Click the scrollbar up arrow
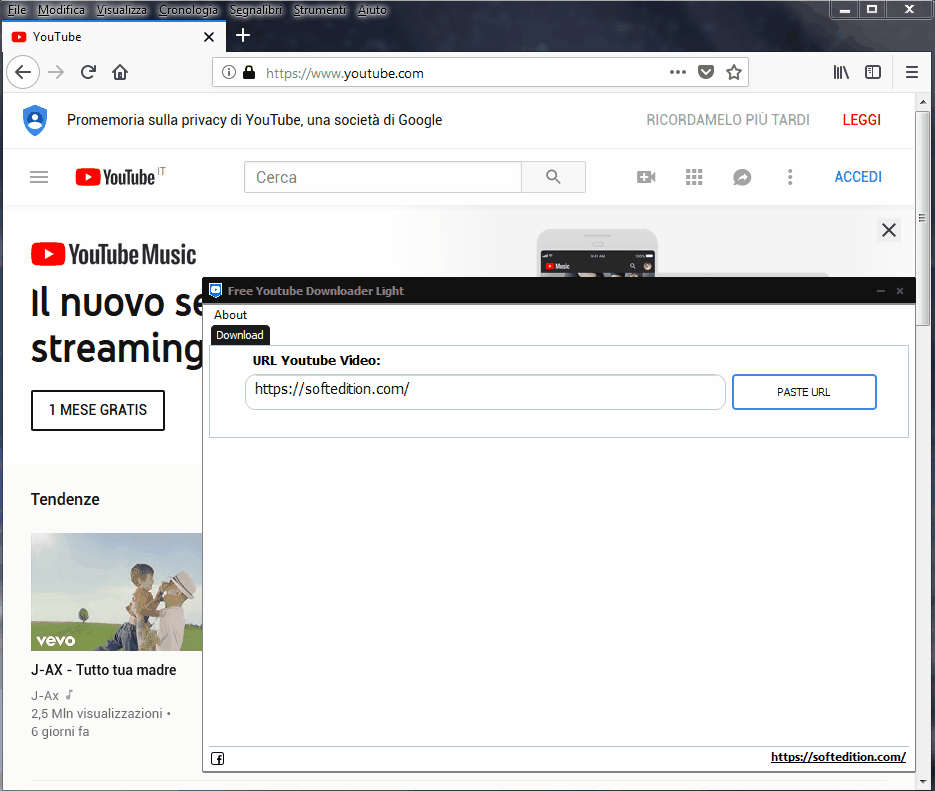 tap(922, 103)
